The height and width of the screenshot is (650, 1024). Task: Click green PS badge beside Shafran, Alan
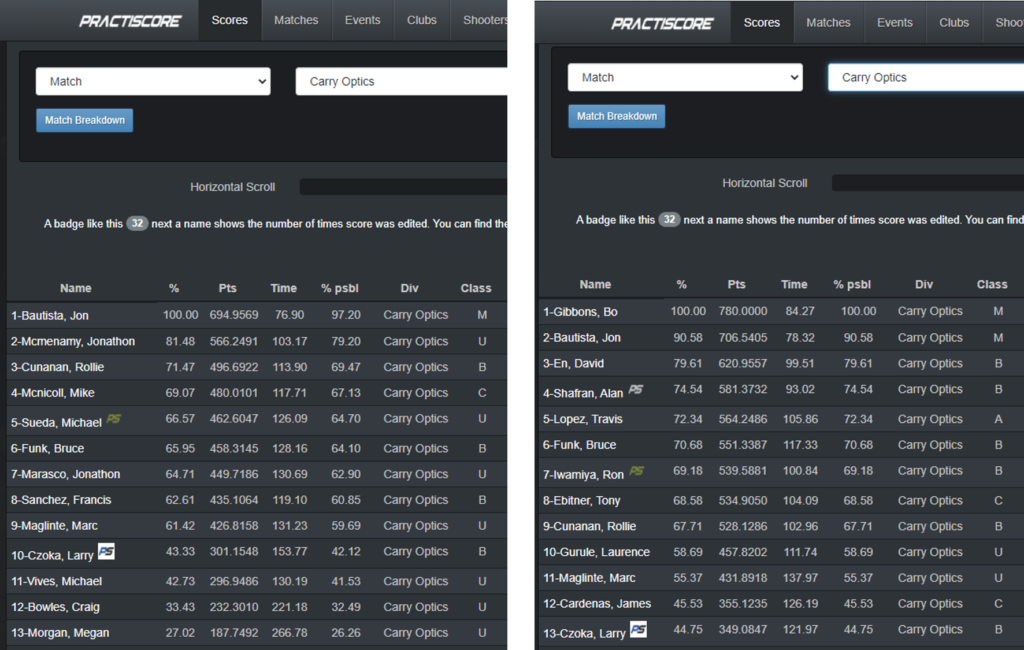[636, 389]
